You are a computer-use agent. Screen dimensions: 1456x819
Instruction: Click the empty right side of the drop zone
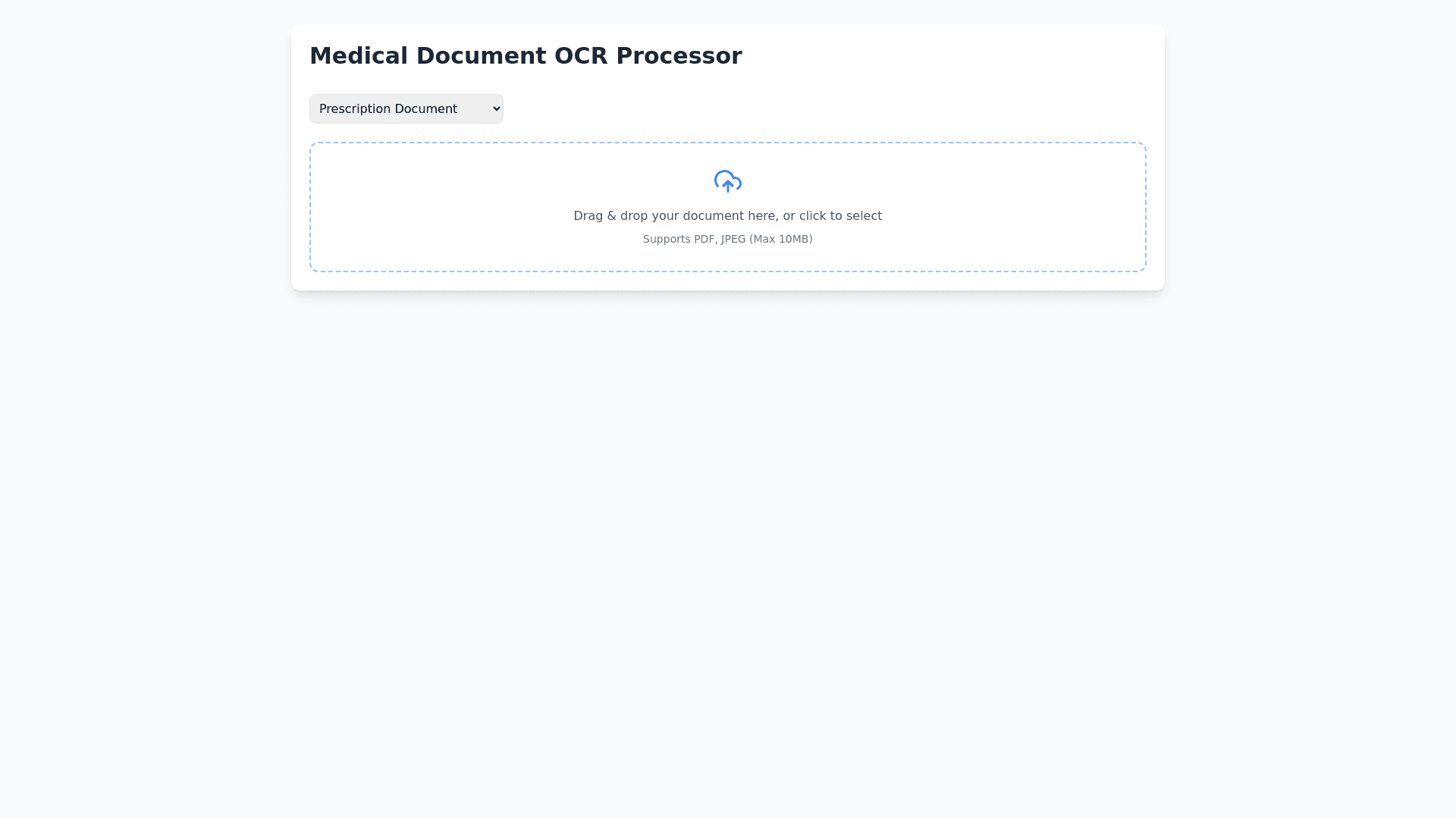[x=1031, y=207]
